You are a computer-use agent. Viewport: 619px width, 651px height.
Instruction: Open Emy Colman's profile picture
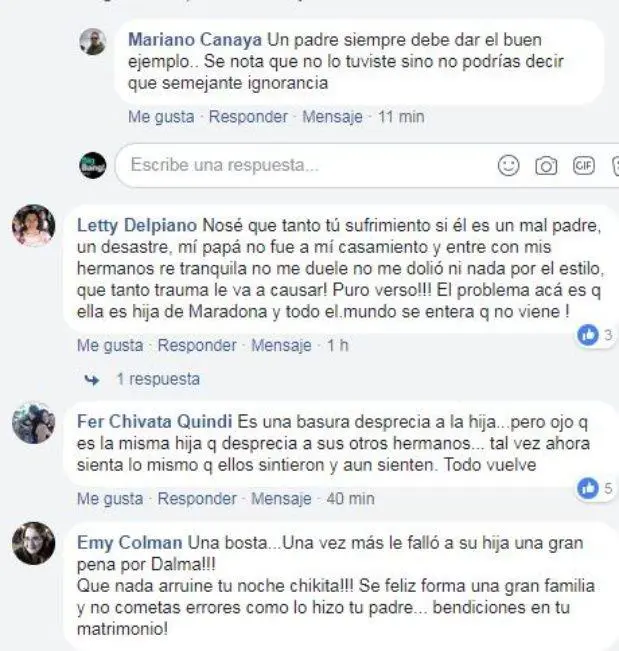tap(34, 543)
